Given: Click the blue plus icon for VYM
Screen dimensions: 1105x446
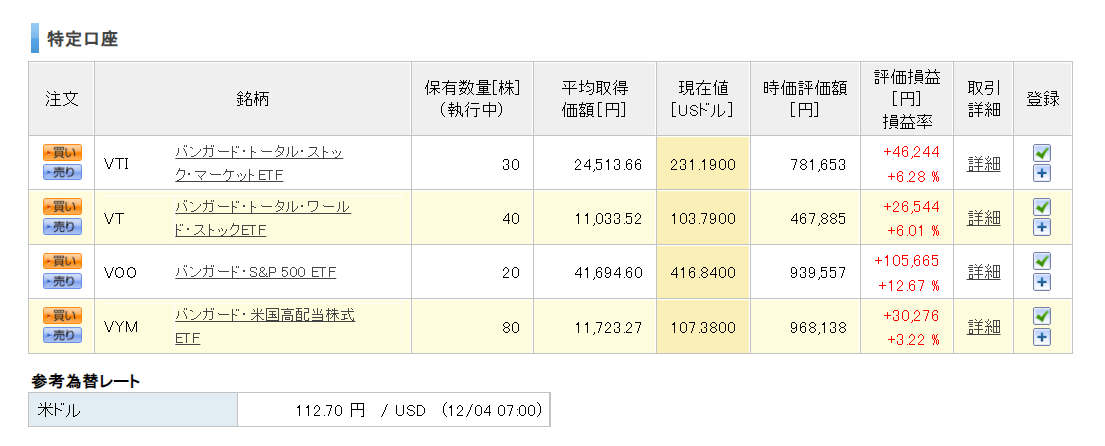Looking at the screenshot, I should coord(1042,337).
